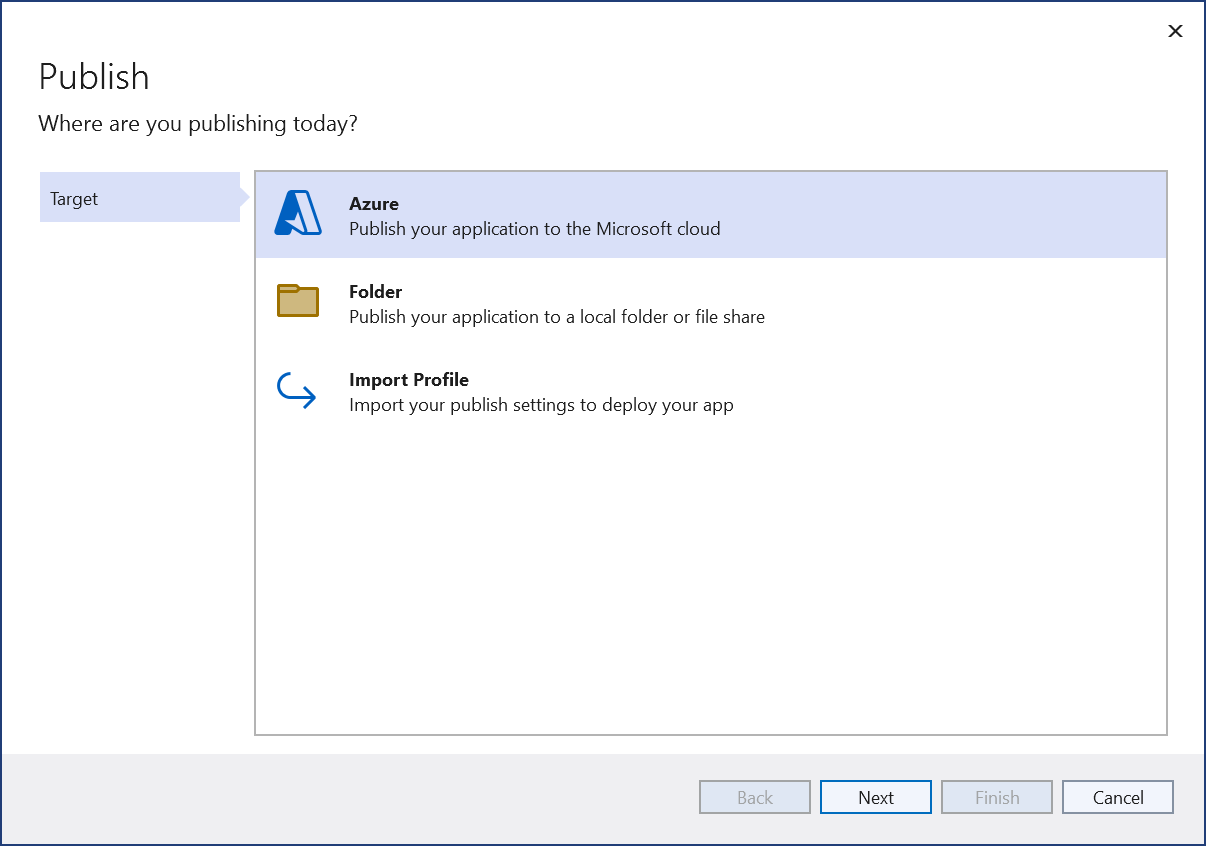Click 'Import your publish settings' description

(540, 405)
